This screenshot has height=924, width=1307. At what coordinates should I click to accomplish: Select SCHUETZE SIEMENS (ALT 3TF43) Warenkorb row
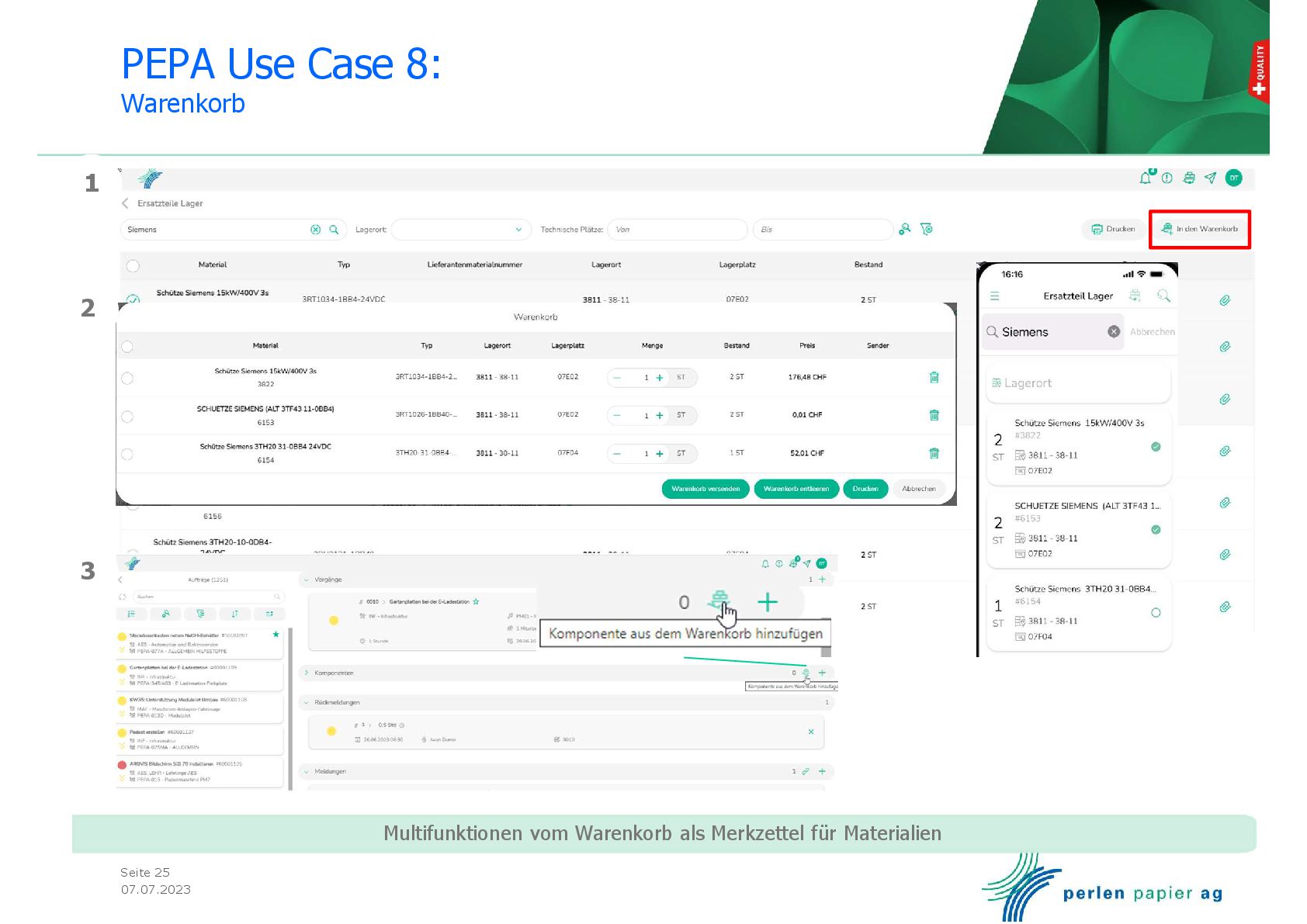(127, 416)
